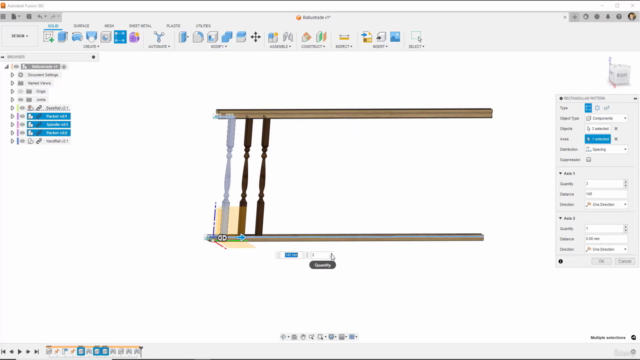Click the ViewCube RIGHT face
This screenshot has height=360, width=640.
tap(622, 75)
